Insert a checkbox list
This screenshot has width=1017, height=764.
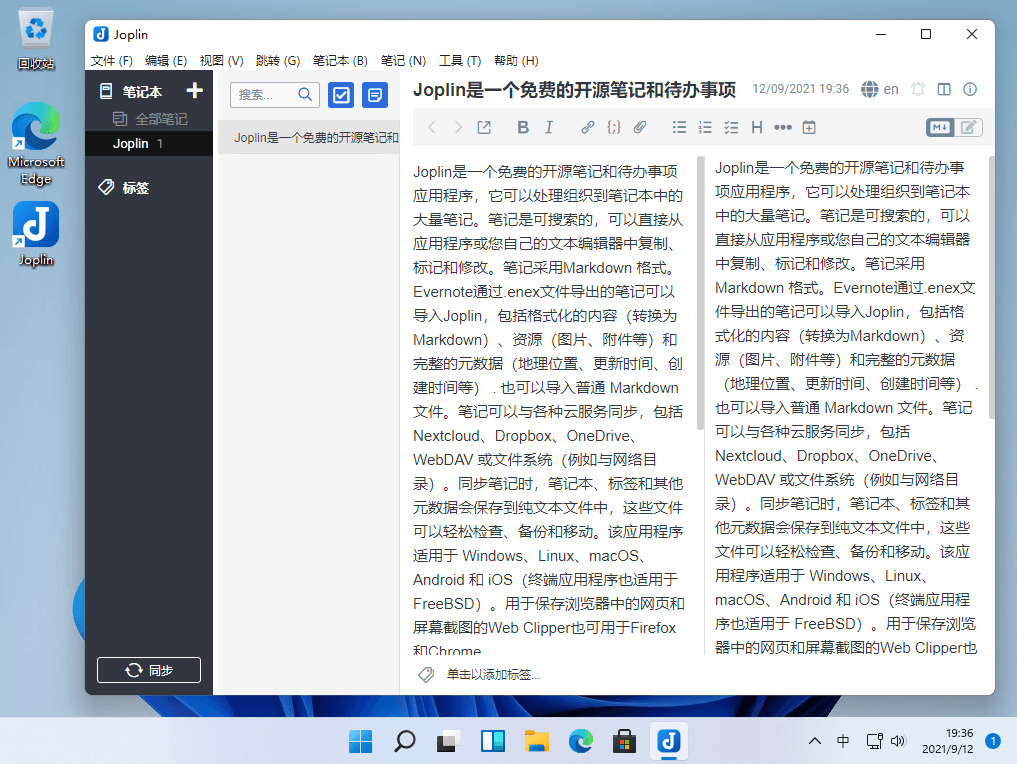point(731,127)
